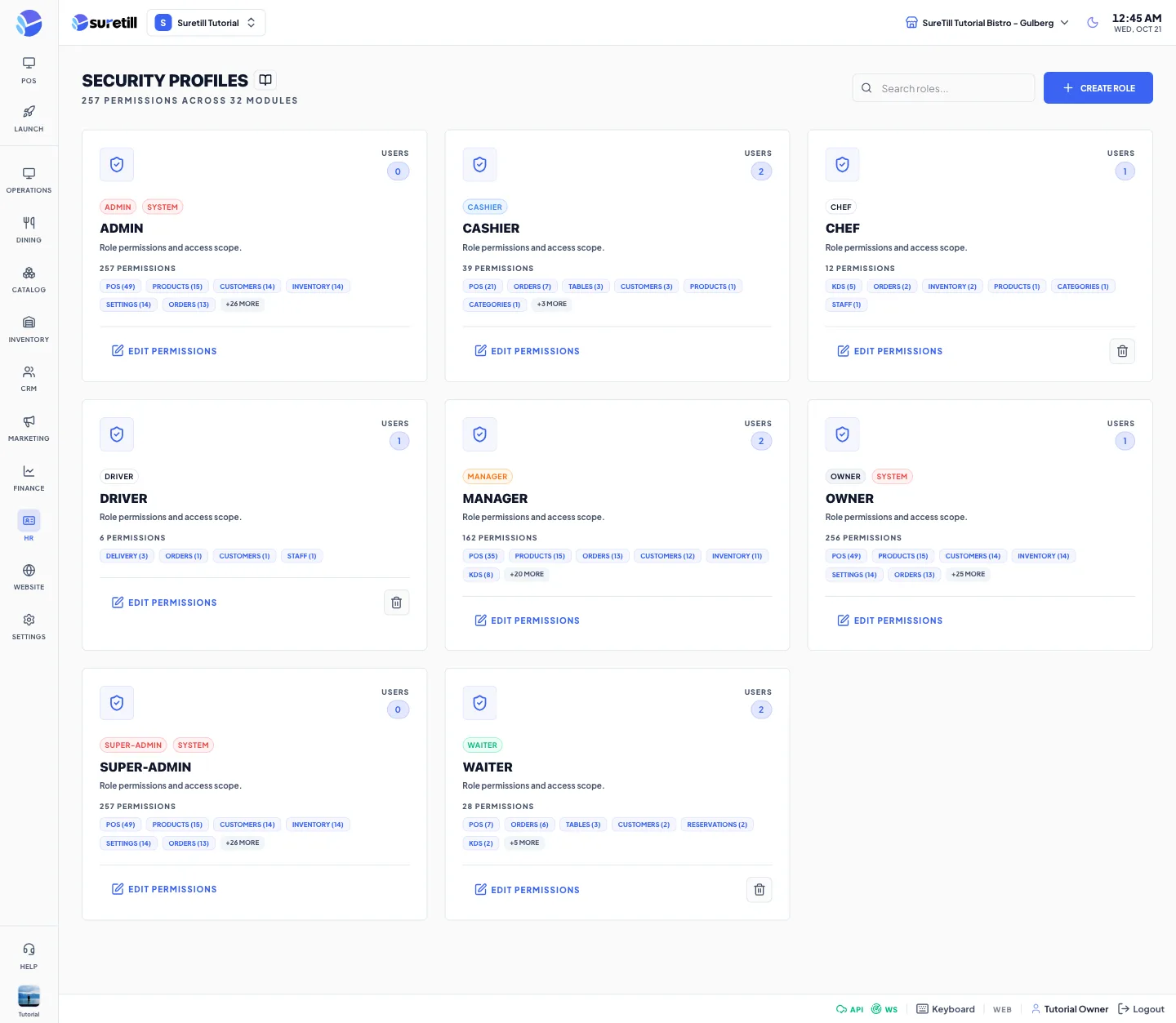The height and width of the screenshot is (1023, 1176).
Task: Edit permissions for Manager role
Action: pyautogui.click(x=527, y=620)
